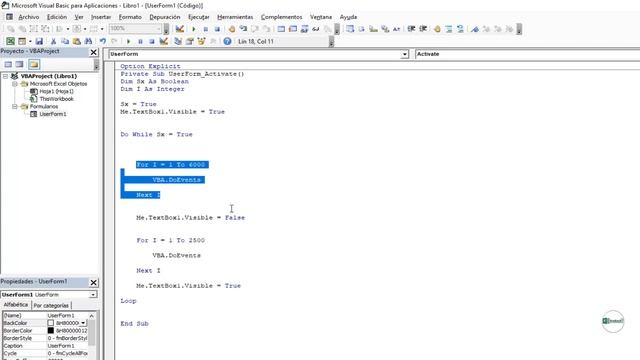Click the 'Option Explicit' code line

[150, 66]
